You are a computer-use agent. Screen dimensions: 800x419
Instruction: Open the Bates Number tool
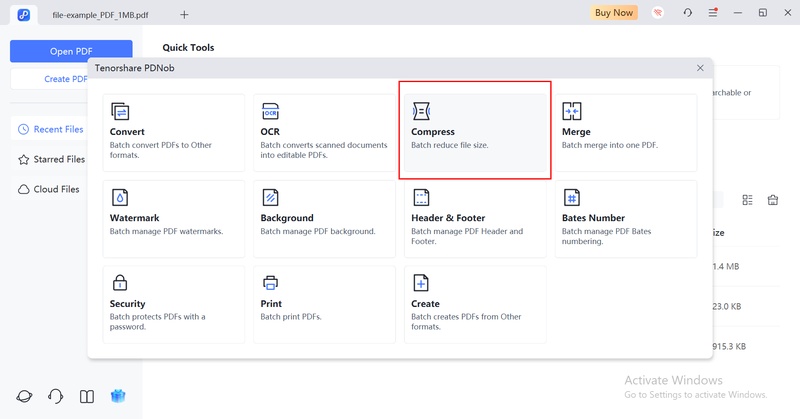click(x=626, y=218)
